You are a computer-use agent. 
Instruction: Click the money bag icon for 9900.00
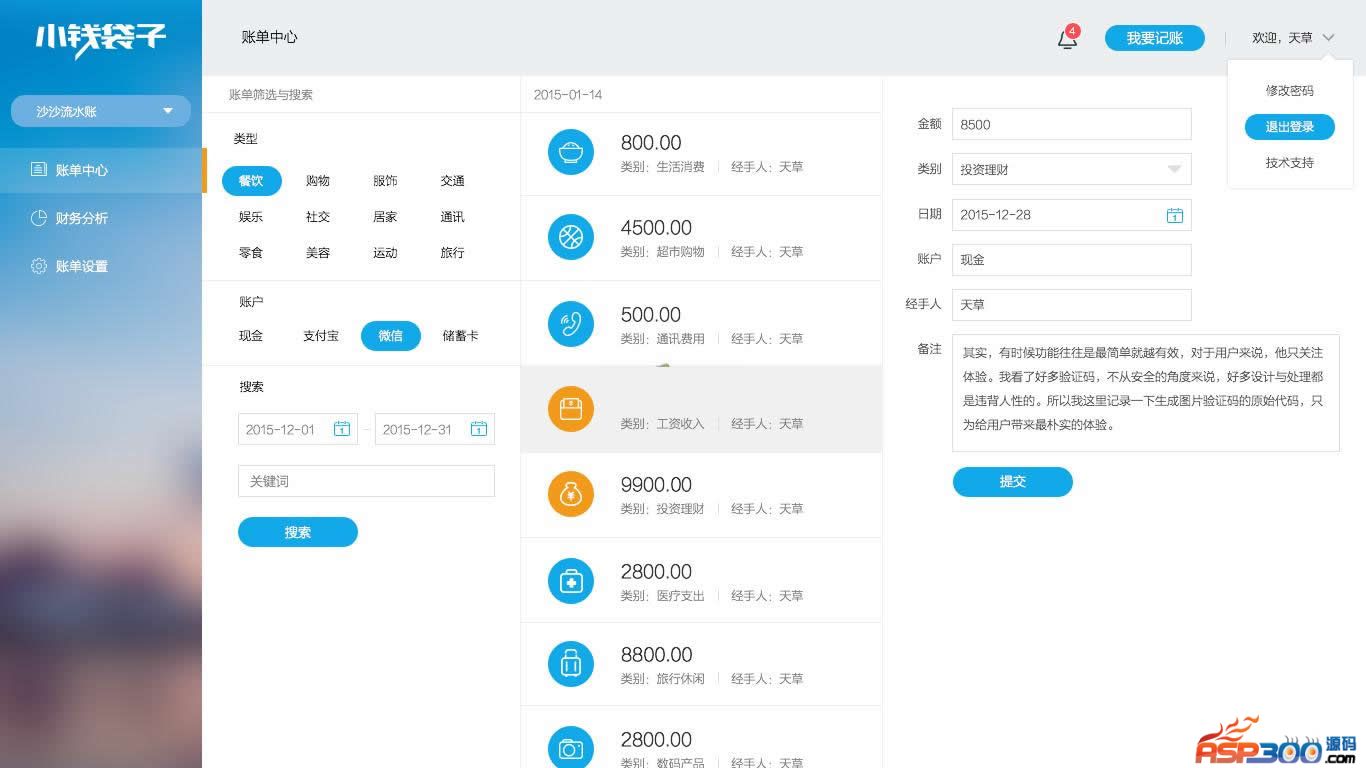[571, 494]
